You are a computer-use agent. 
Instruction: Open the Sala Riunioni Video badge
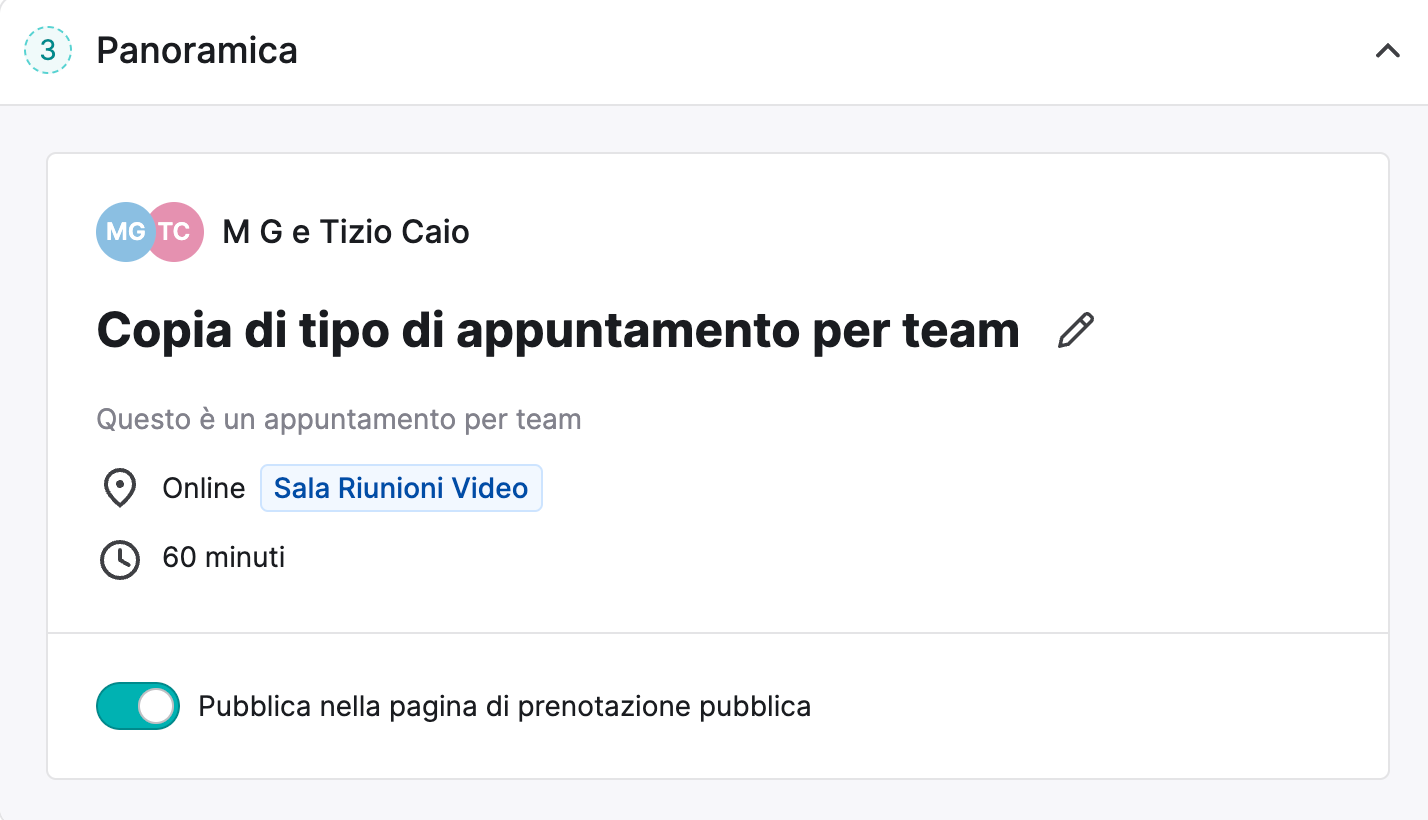(401, 489)
